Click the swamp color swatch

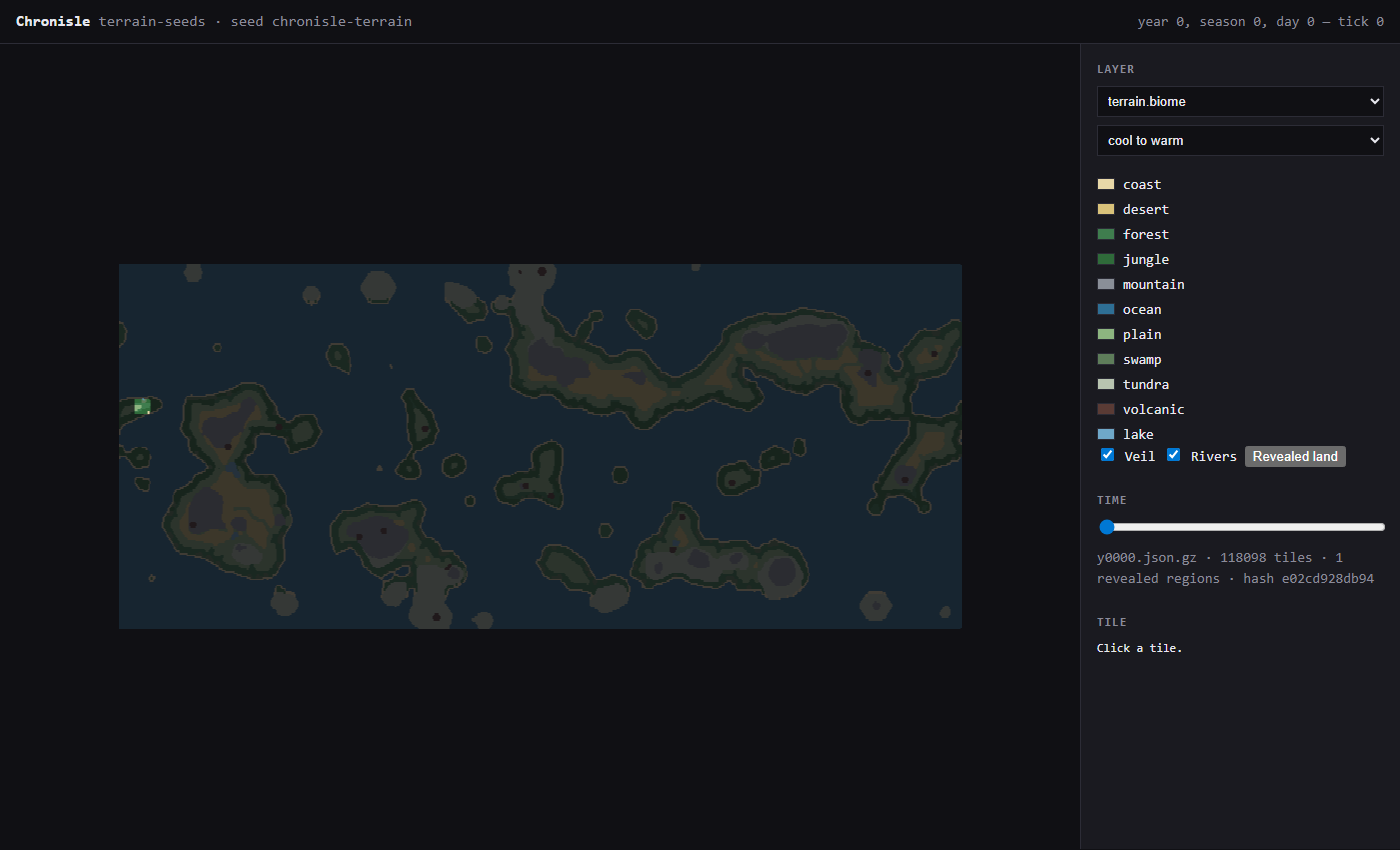point(1106,359)
